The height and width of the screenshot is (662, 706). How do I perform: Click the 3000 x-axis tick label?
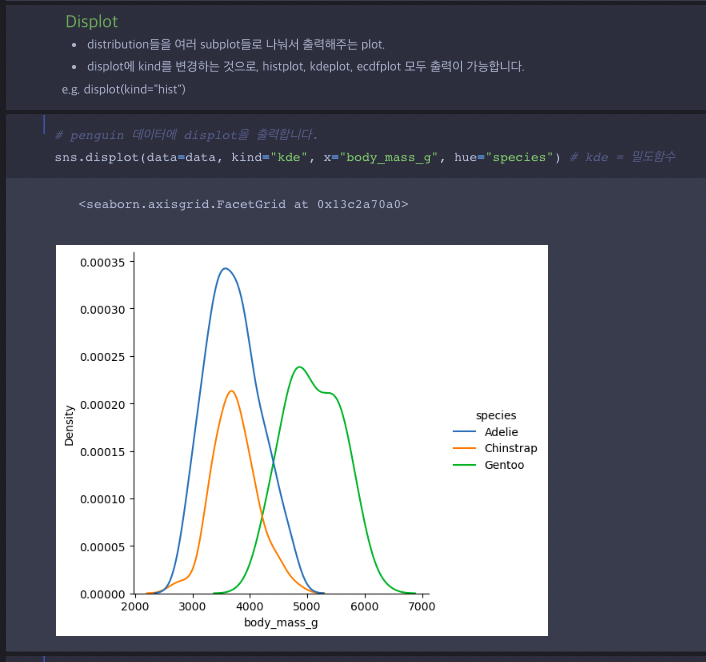[x=192, y=607]
